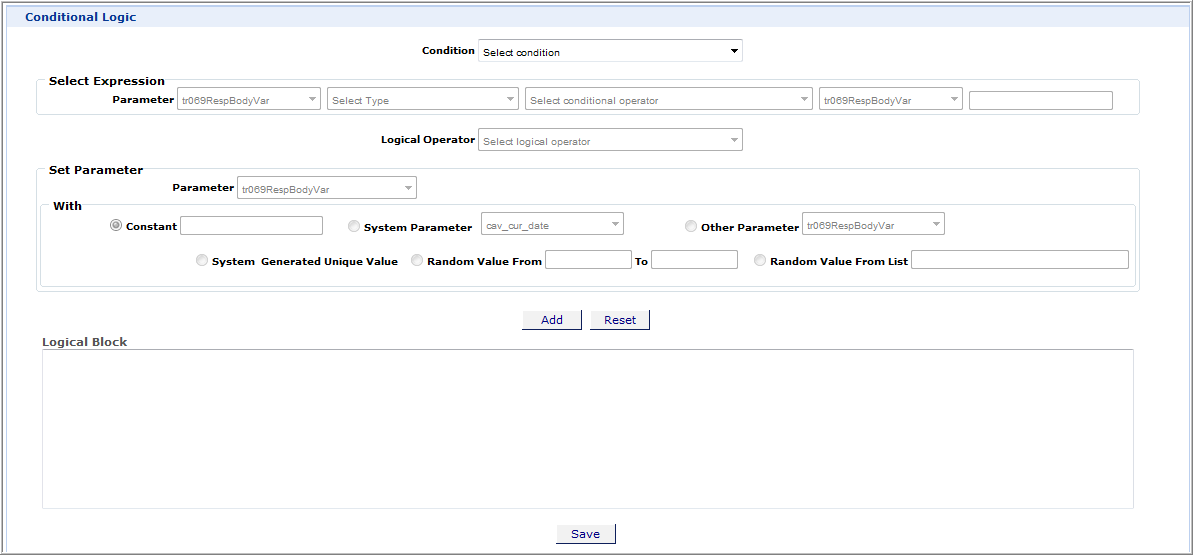The height and width of the screenshot is (555, 1193).
Task: Open second tr069RespBodyVar dropdown in expression row
Action: click(891, 100)
